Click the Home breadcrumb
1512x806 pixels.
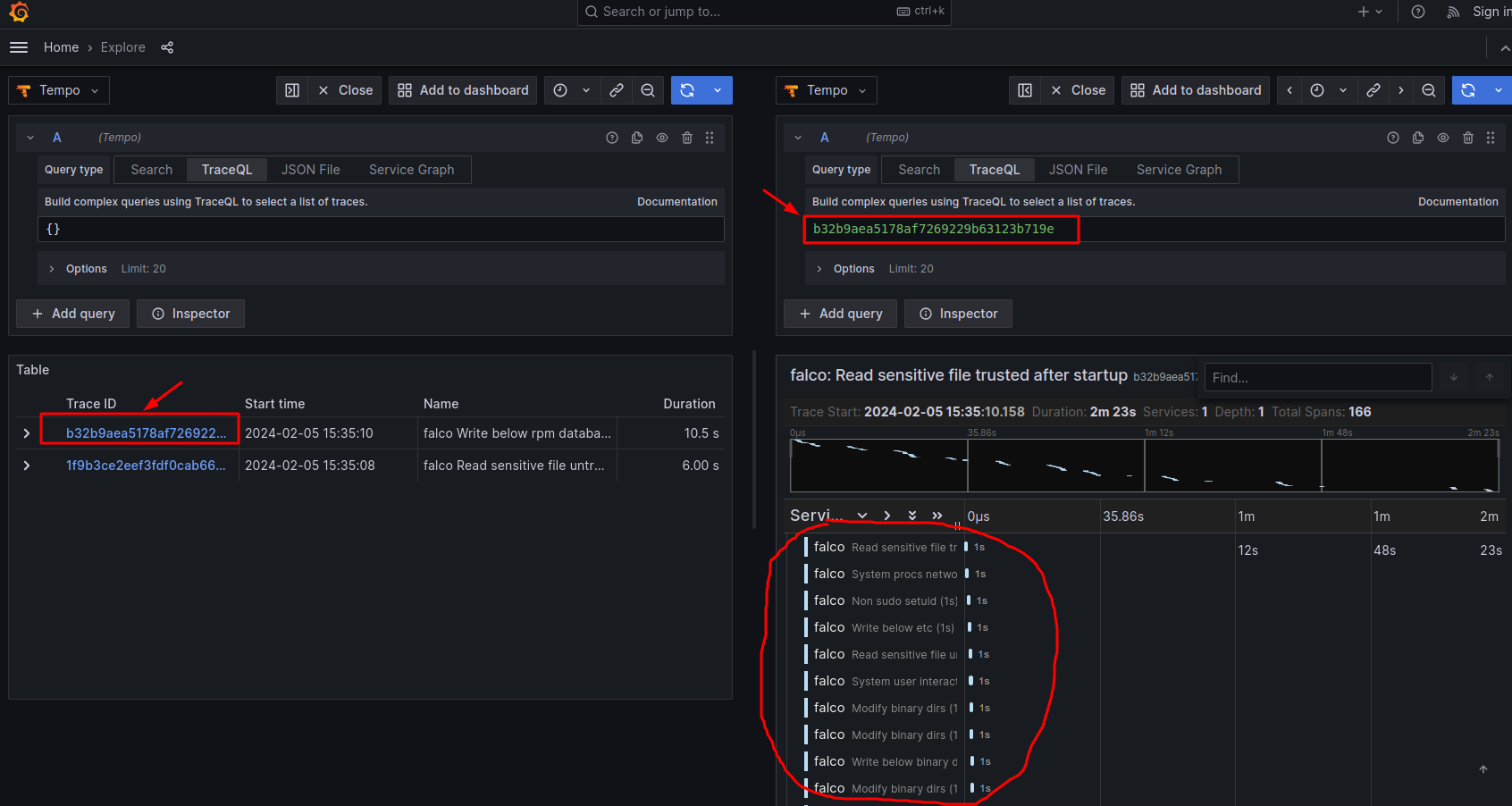point(61,47)
